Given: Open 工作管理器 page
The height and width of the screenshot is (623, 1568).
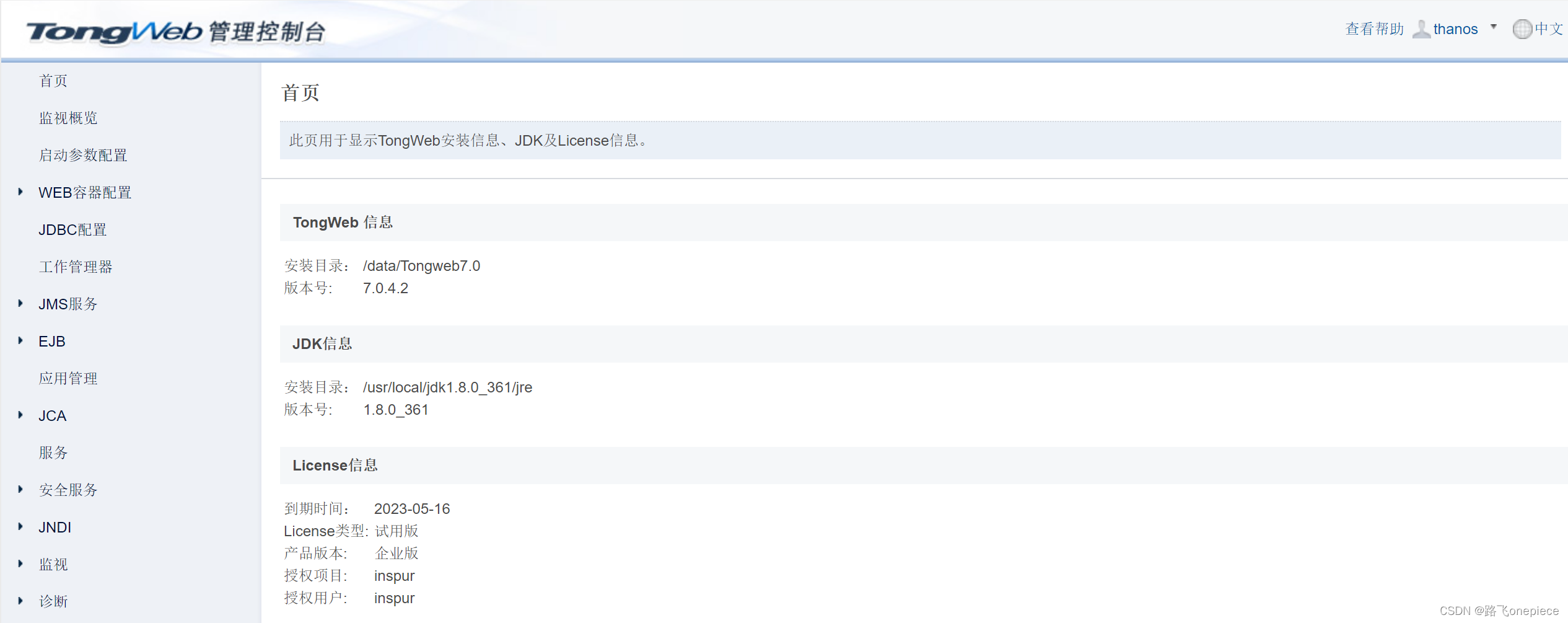Looking at the screenshot, I should [x=76, y=267].
